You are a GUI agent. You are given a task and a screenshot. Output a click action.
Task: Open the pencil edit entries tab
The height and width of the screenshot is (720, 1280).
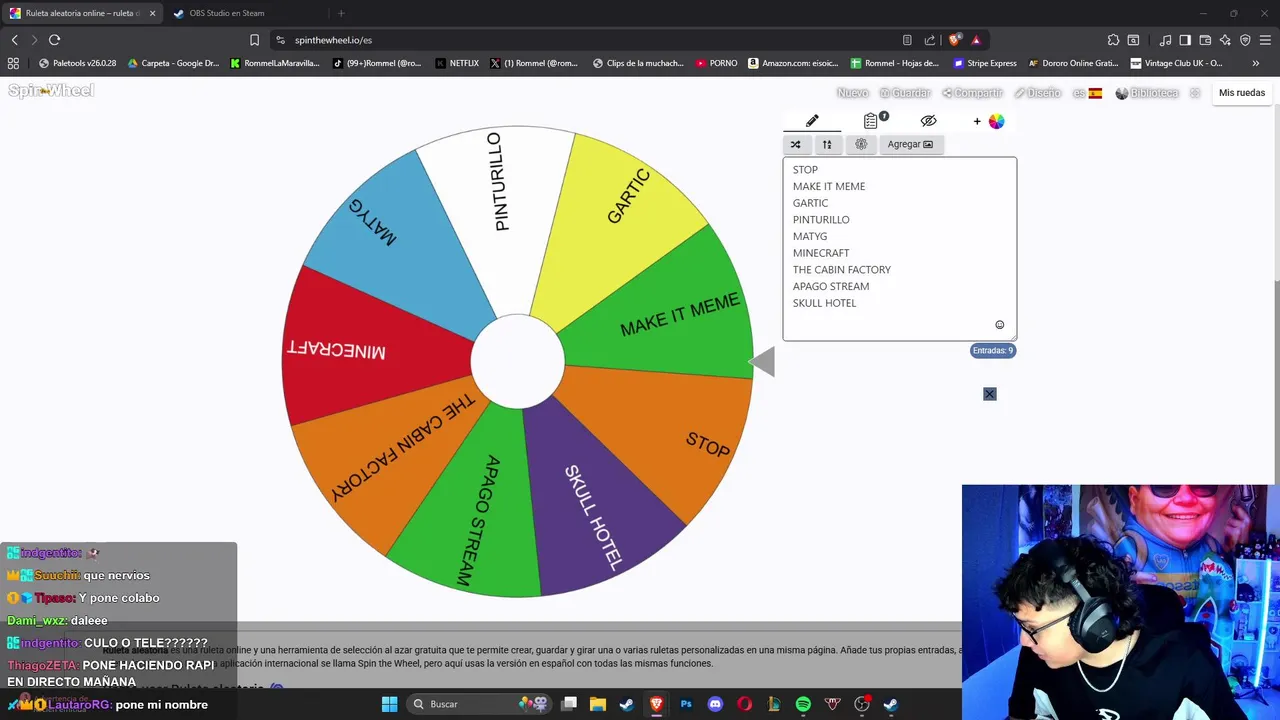812,121
